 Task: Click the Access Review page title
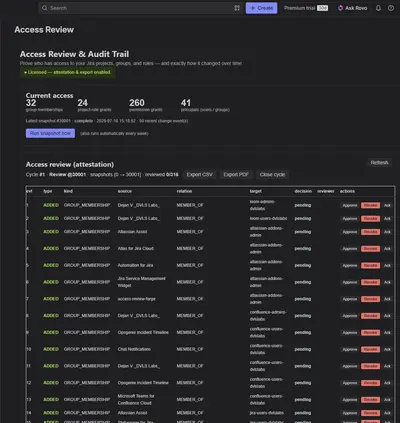(44, 30)
